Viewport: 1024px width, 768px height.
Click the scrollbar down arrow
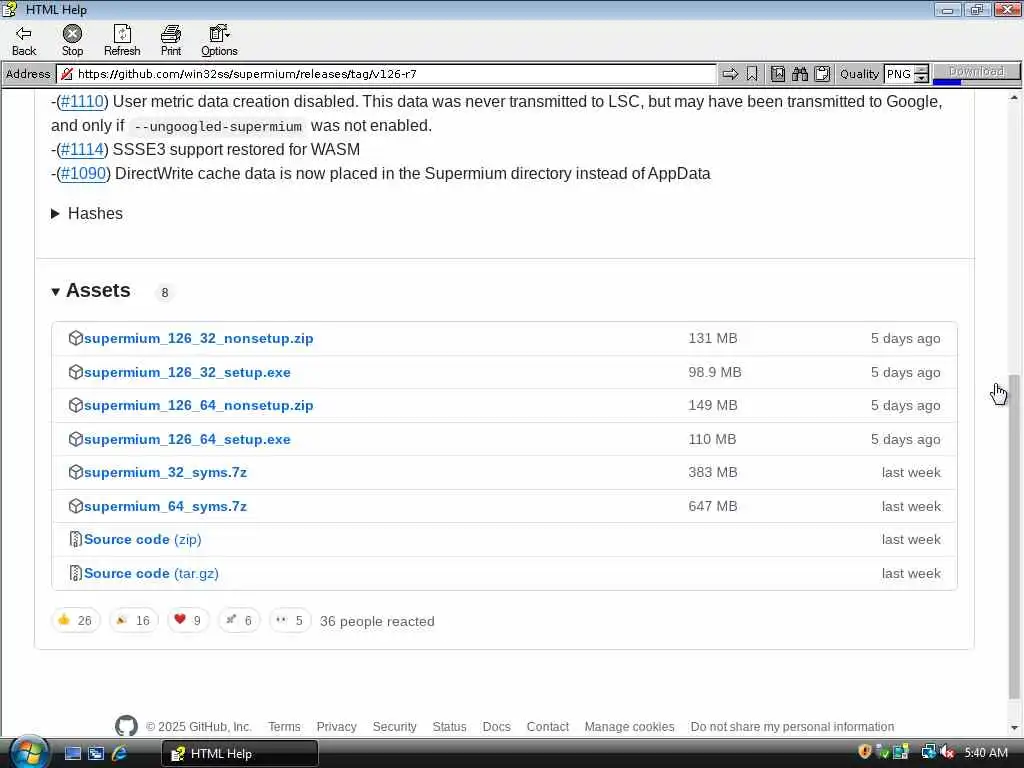coord(1014,728)
